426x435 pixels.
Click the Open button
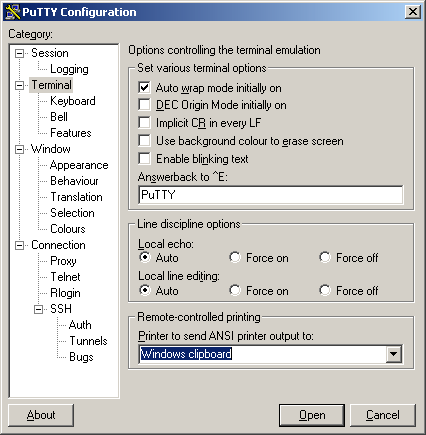(312, 415)
